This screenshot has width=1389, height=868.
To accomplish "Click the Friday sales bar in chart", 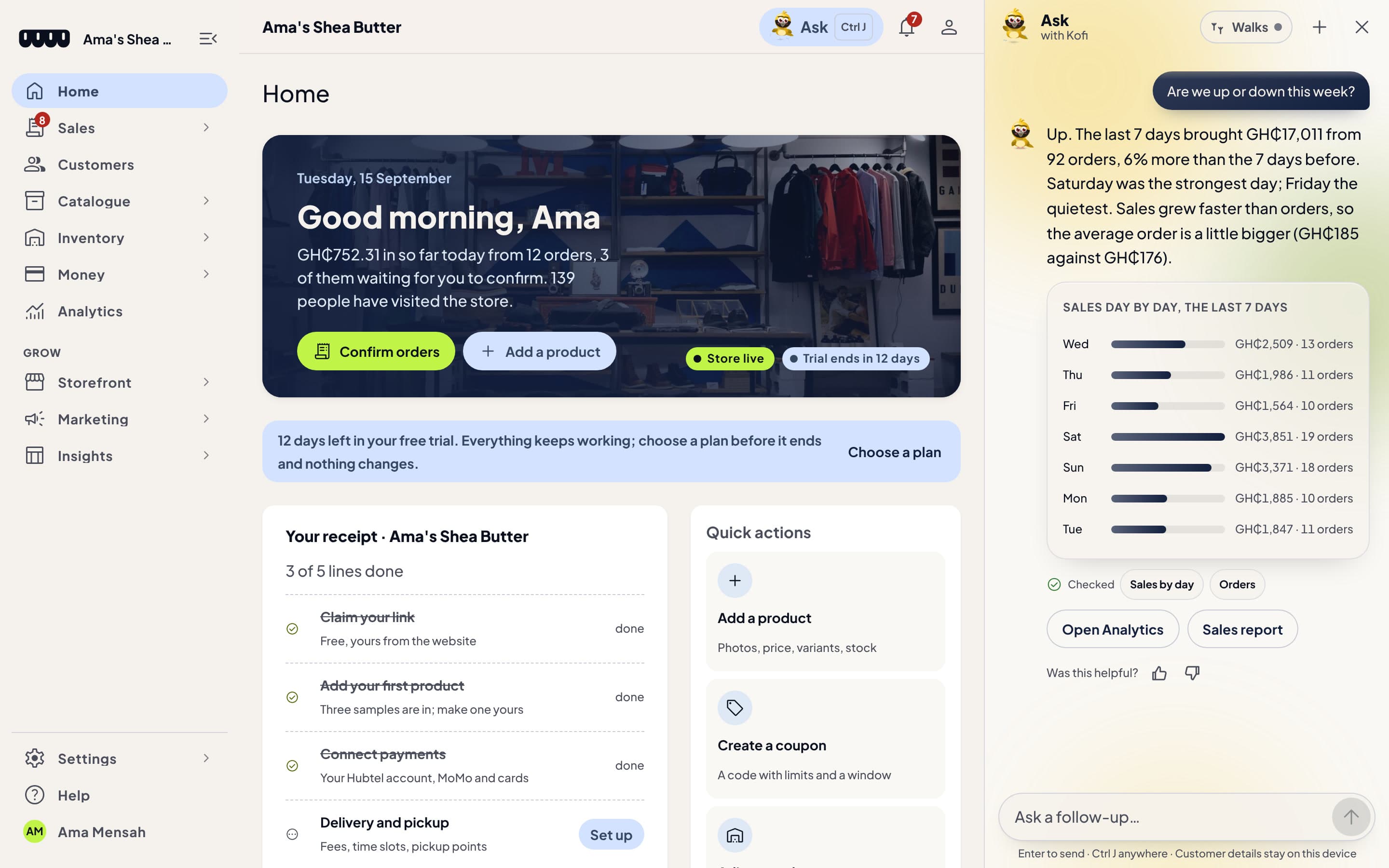I will 1168,406.
